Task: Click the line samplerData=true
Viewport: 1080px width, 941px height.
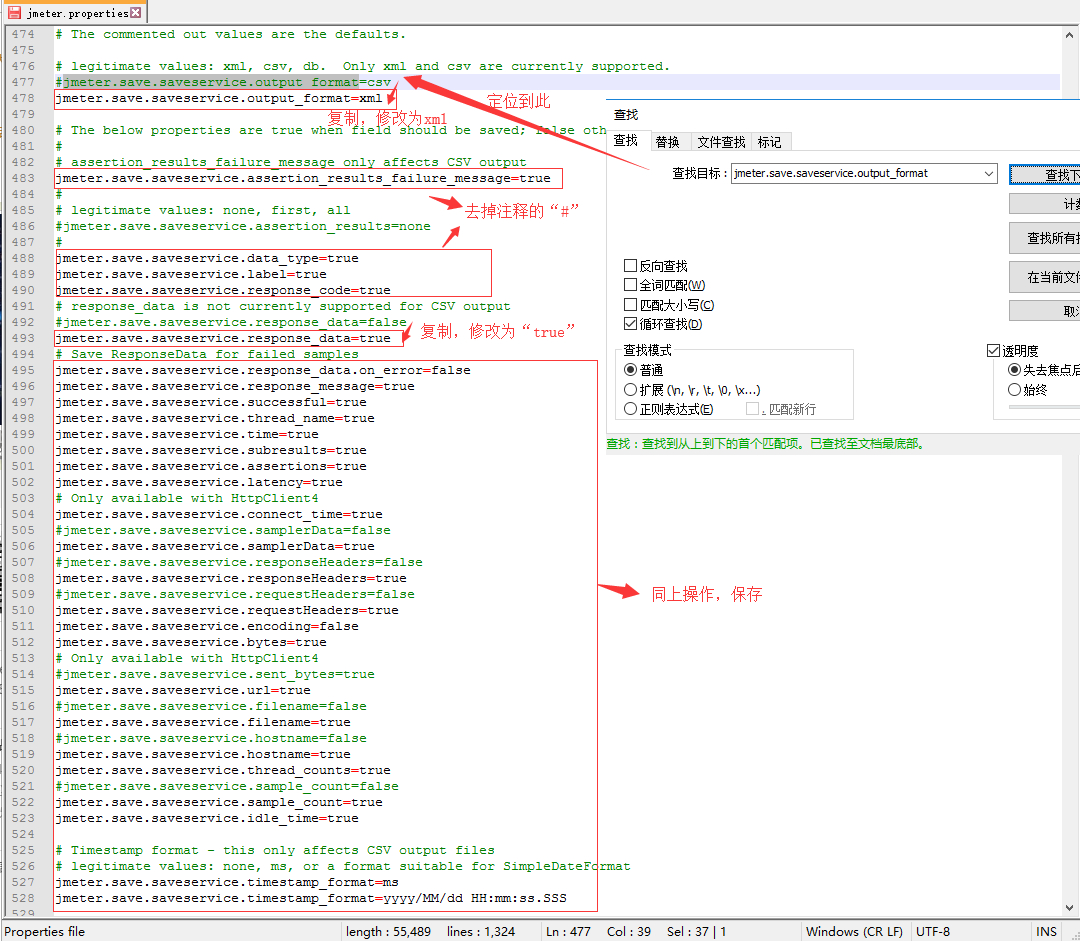Action: pos(215,546)
